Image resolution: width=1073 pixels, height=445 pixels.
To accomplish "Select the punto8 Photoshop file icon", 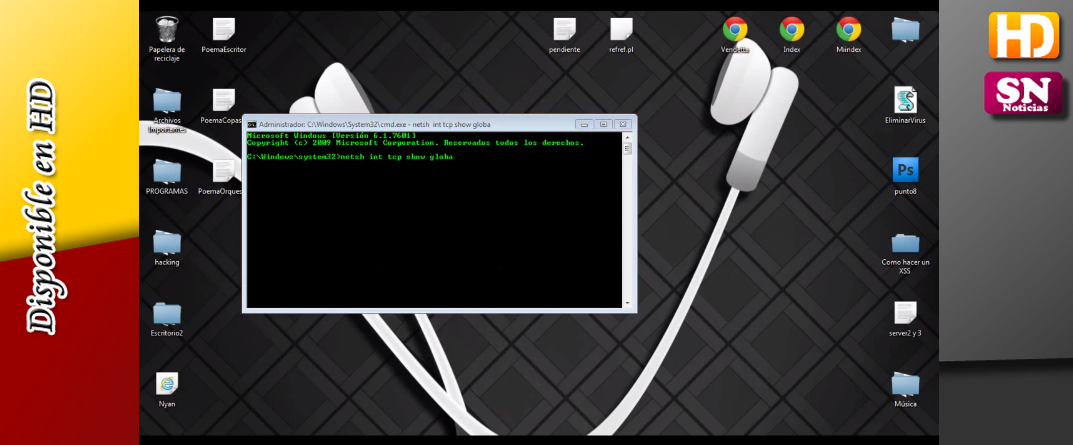I will (905, 170).
